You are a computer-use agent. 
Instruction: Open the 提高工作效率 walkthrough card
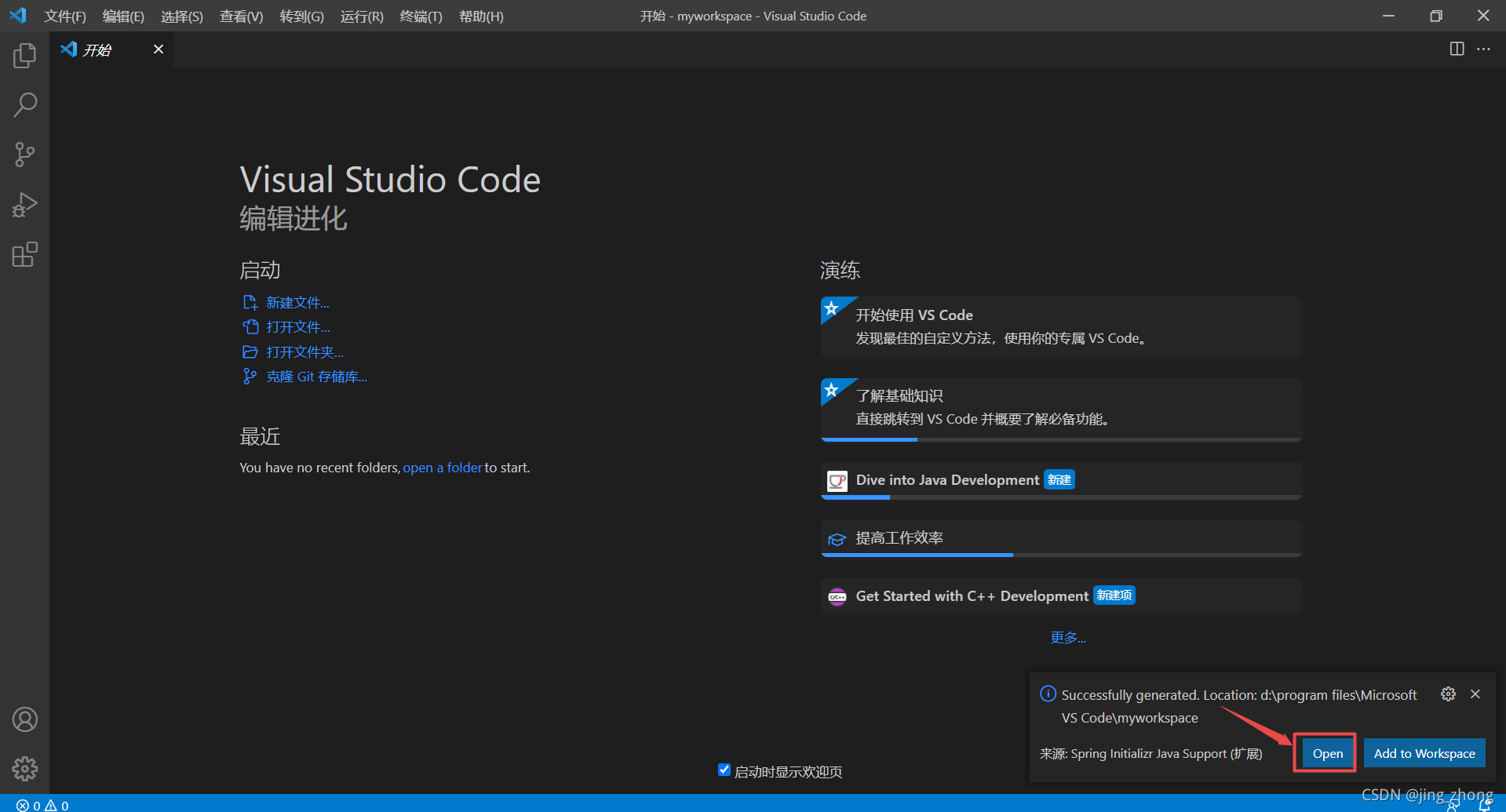1061,538
